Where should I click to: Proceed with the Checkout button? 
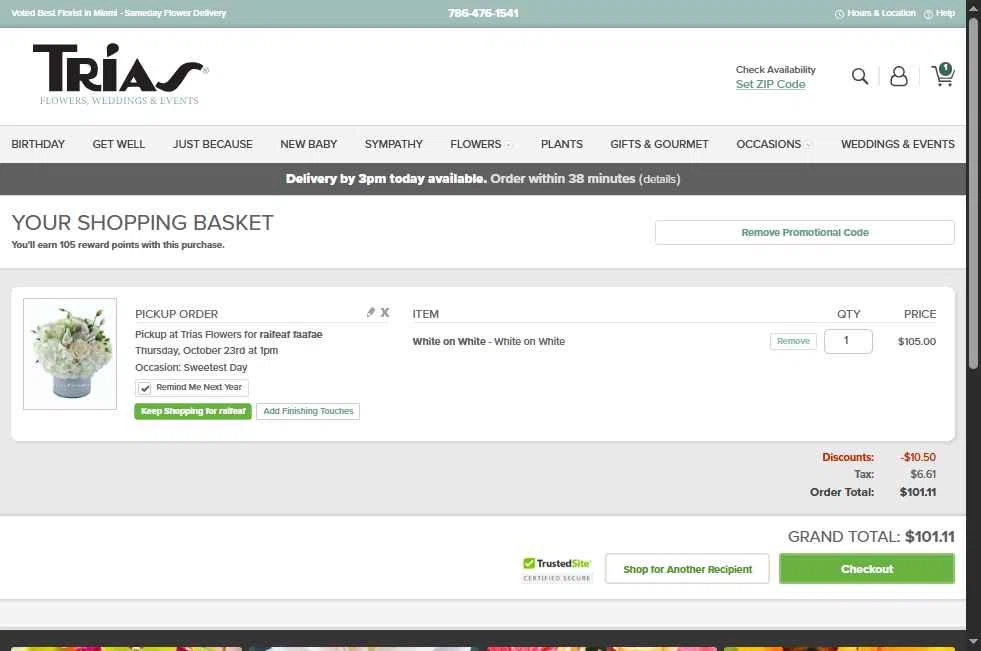[x=867, y=569]
